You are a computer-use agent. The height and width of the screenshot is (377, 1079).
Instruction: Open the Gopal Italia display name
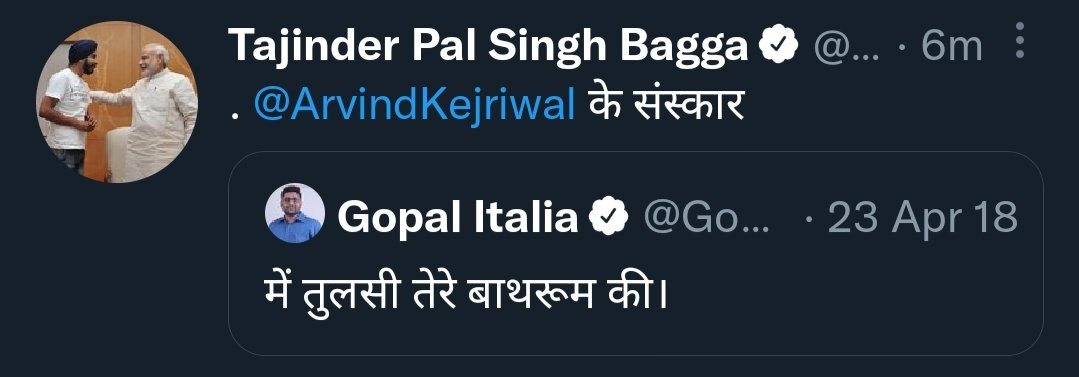click(458, 218)
